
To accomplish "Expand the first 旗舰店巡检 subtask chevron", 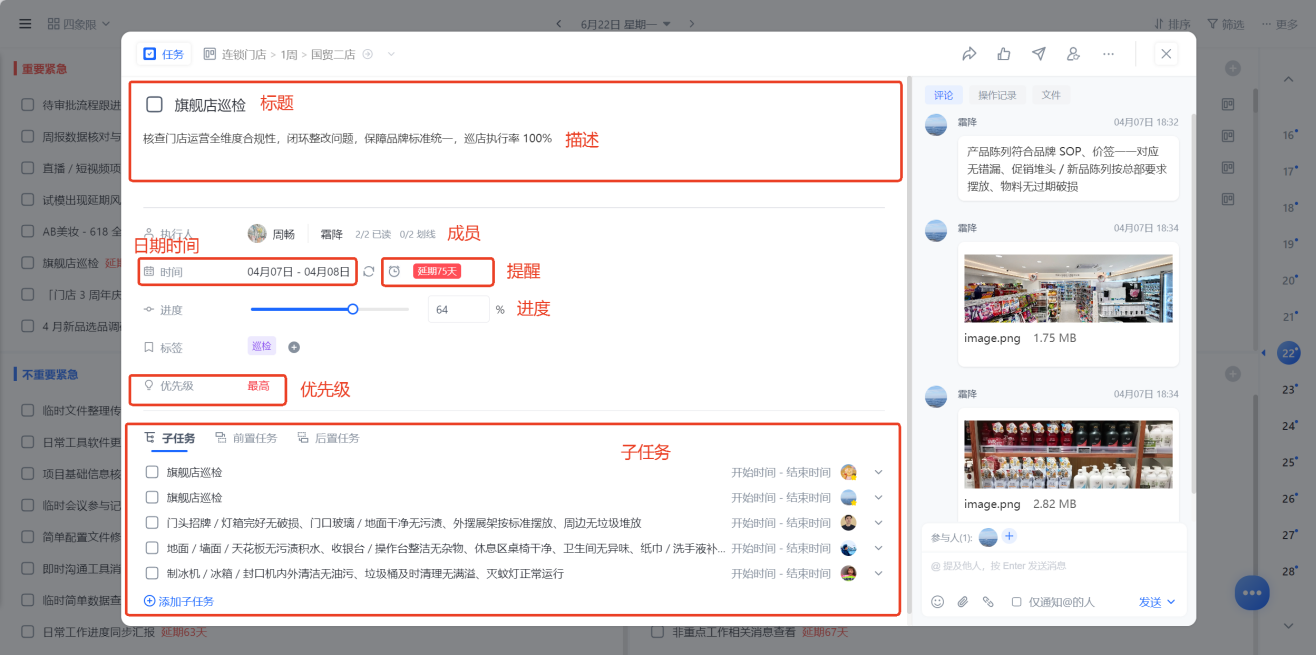I will tap(879, 472).
